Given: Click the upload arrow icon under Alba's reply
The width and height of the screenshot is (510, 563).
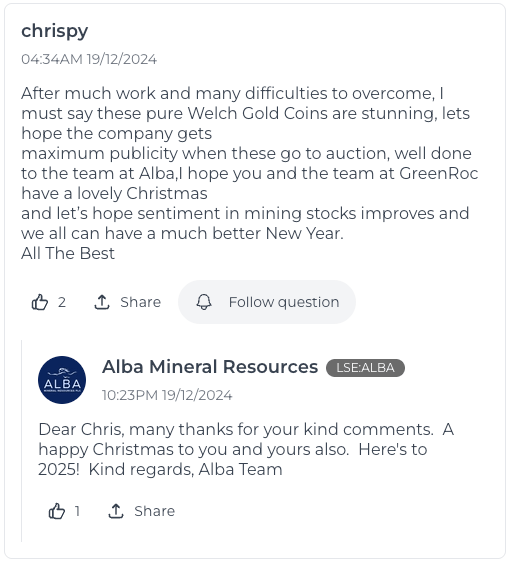Looking at the screenshot, I should click(116, 511).
